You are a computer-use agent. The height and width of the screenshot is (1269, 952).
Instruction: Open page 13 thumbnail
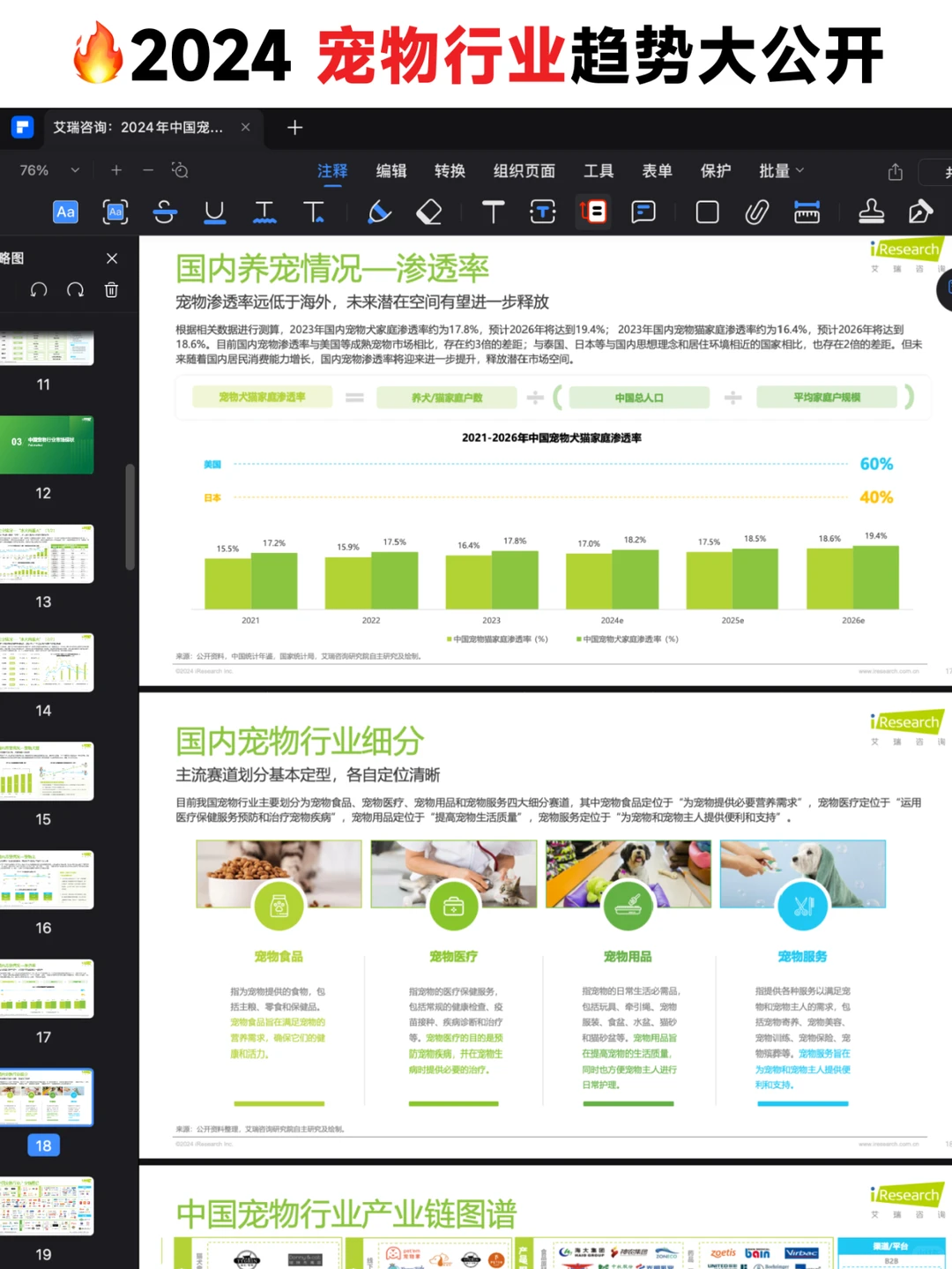click(x=47, y=554)
